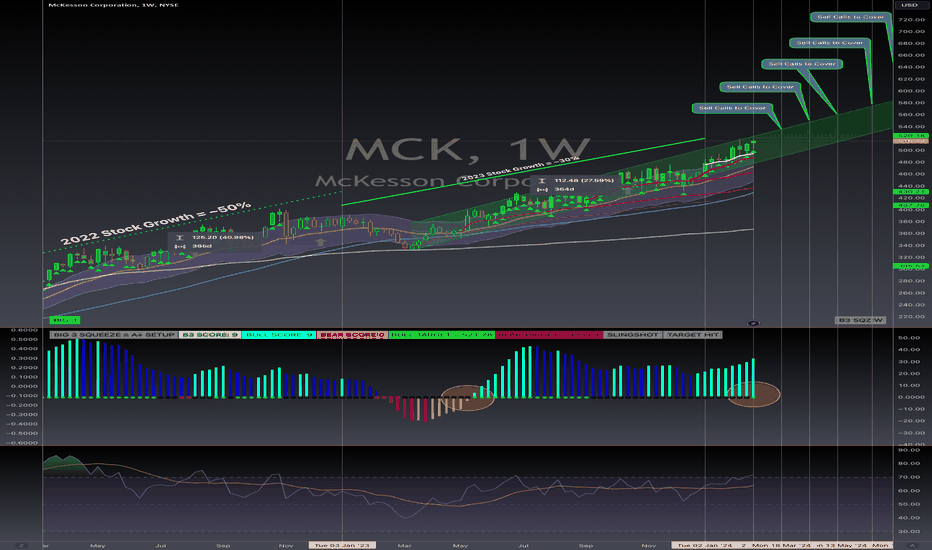Viewport: 932px width, 550px height.
Task: Click the red BEAR TARGET cell
Action: pos(549,335)
